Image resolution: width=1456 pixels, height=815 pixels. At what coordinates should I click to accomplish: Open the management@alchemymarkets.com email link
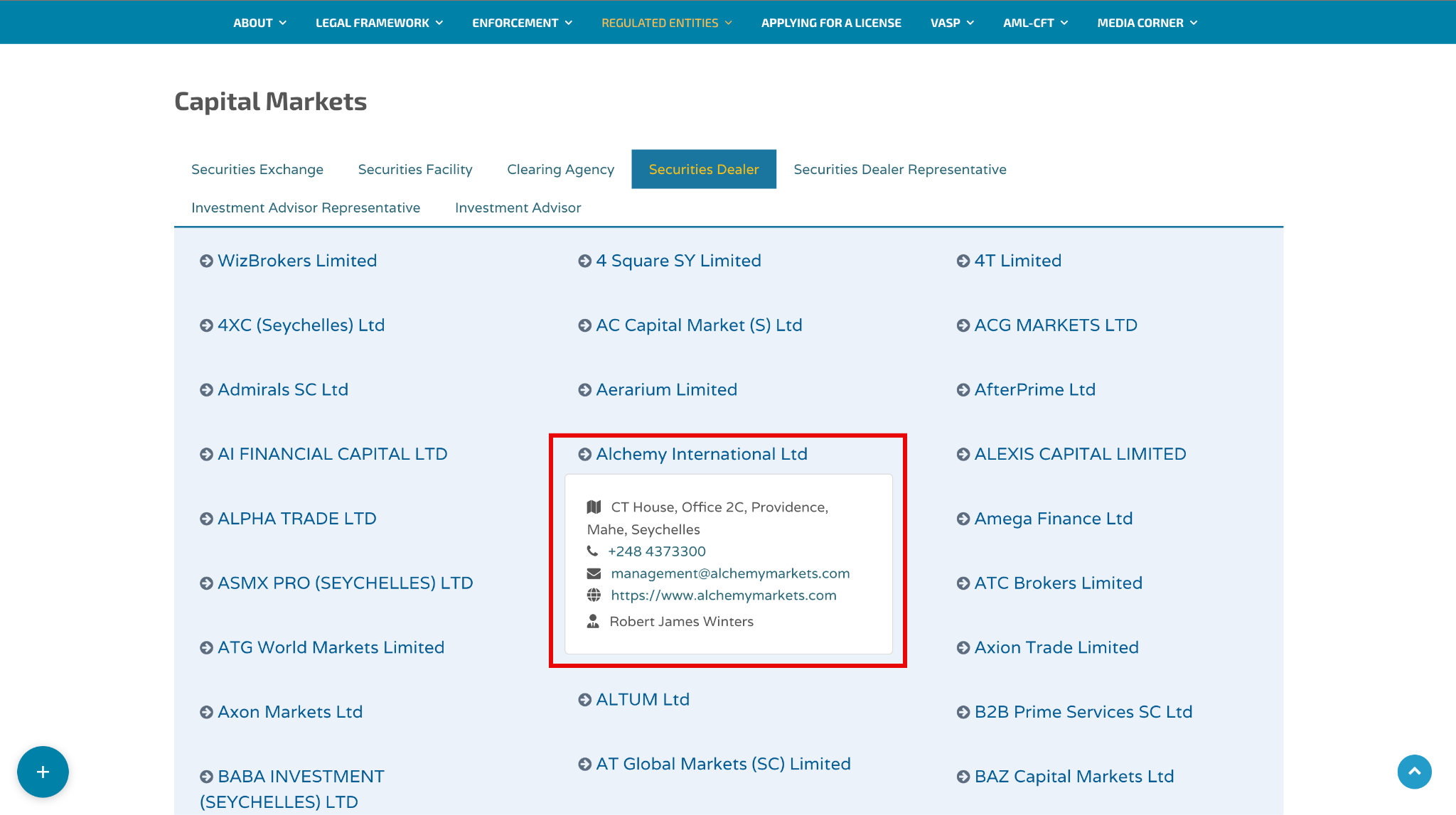730,573
